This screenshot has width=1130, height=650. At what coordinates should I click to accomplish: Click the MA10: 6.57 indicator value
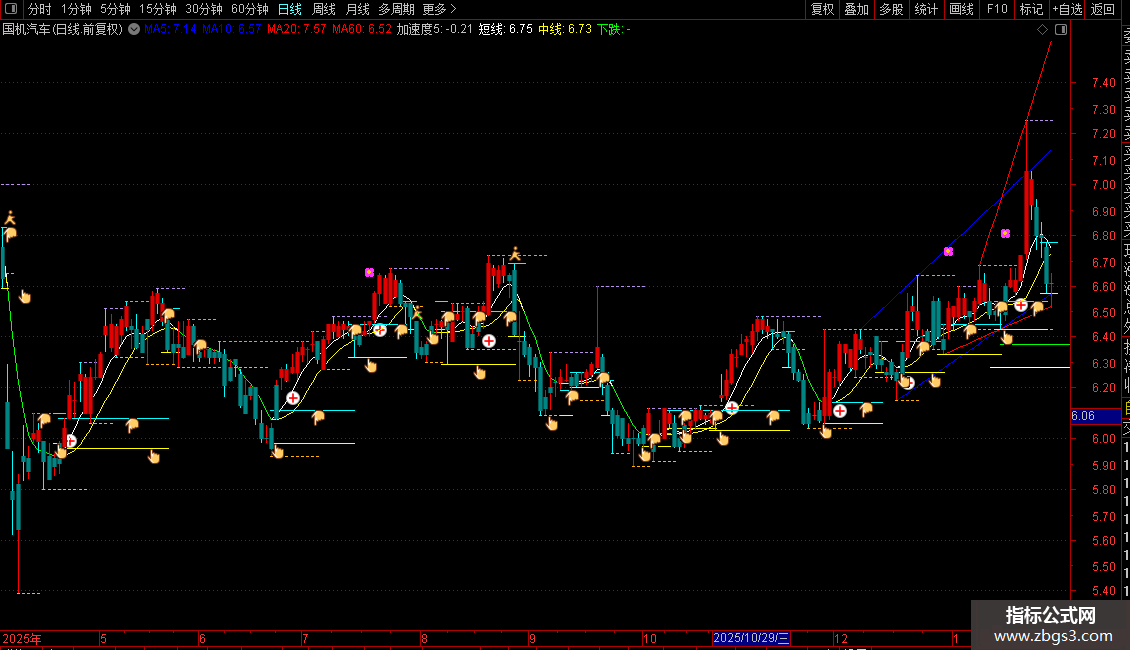pyautogui.click(x=231, y=30)
